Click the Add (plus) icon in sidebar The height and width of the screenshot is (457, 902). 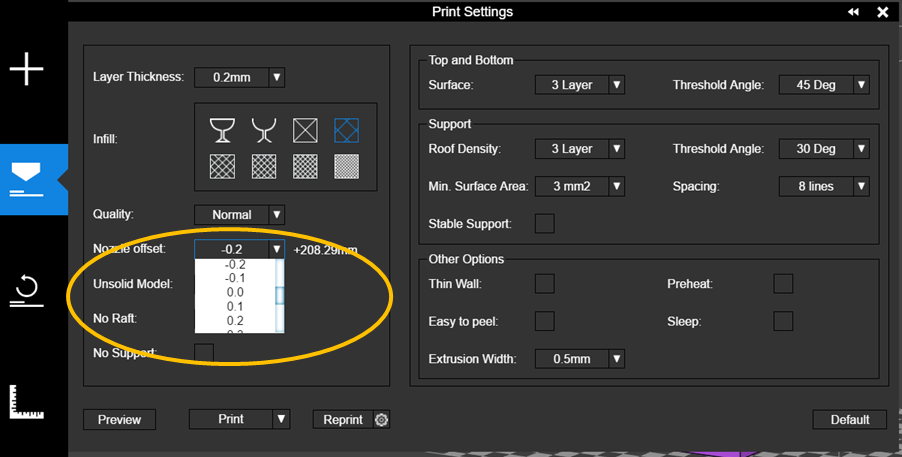pyautogui.click(x=27, y=70)
